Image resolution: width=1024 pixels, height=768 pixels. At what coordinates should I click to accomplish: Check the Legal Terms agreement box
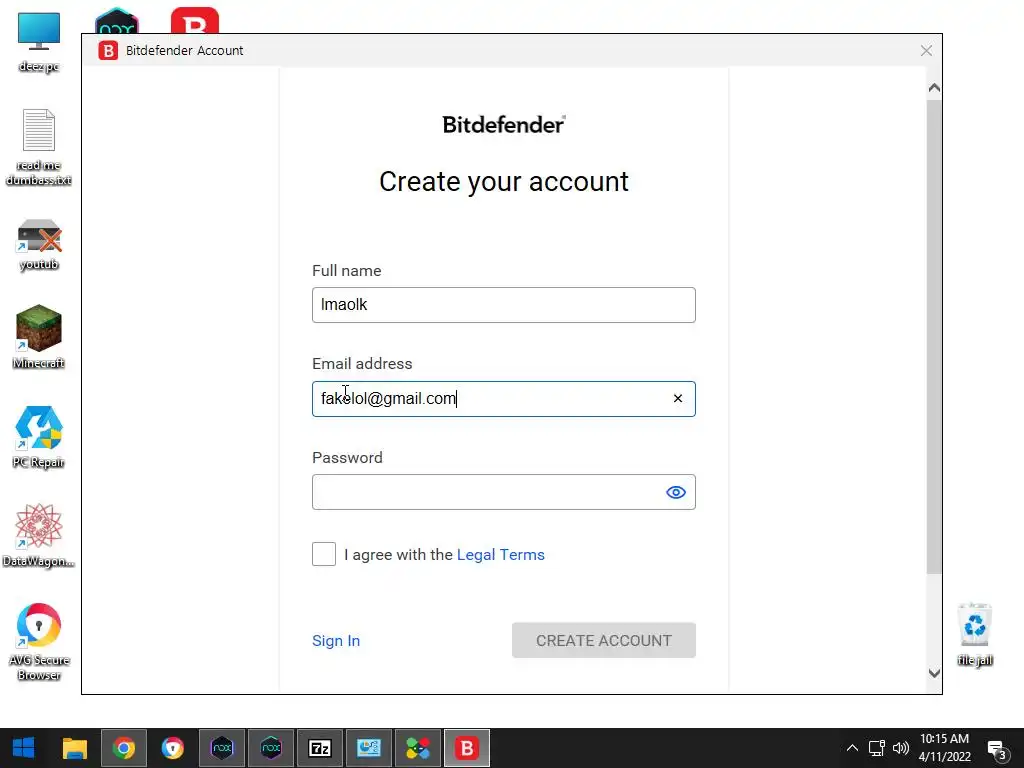tap(324, 554)
